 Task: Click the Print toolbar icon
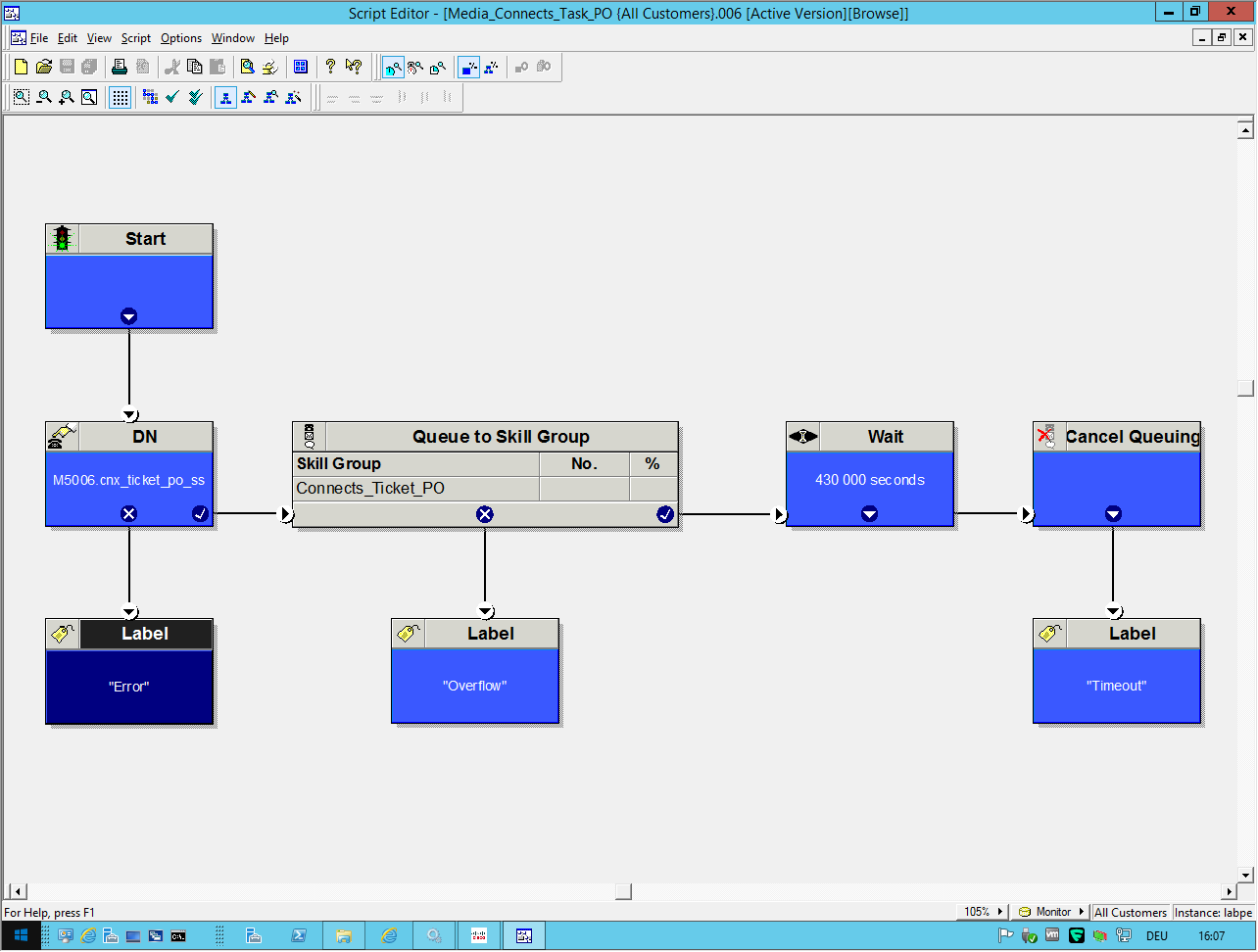click(x=120, y=67)
